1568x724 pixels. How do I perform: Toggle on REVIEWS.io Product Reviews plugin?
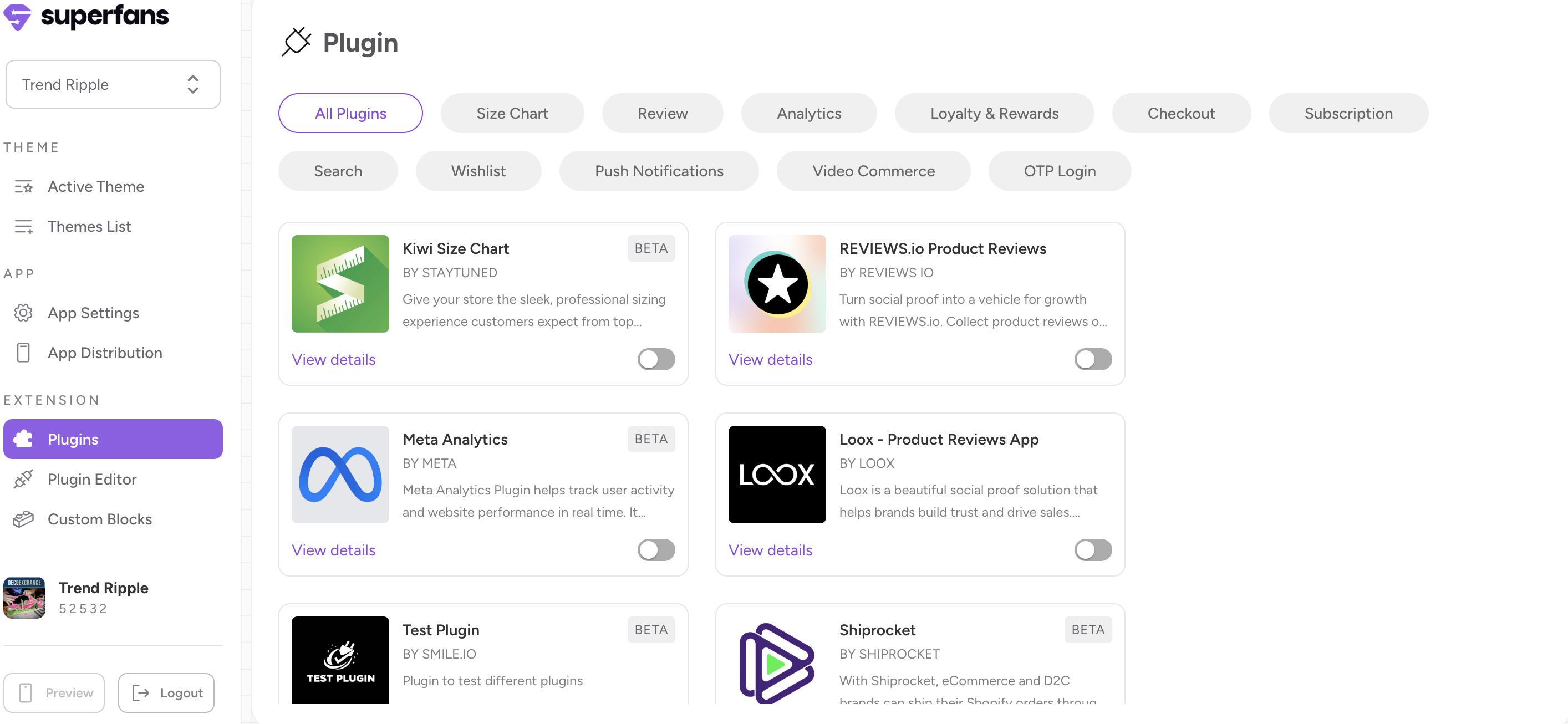pyautogui.click(x=1093, y=360)
